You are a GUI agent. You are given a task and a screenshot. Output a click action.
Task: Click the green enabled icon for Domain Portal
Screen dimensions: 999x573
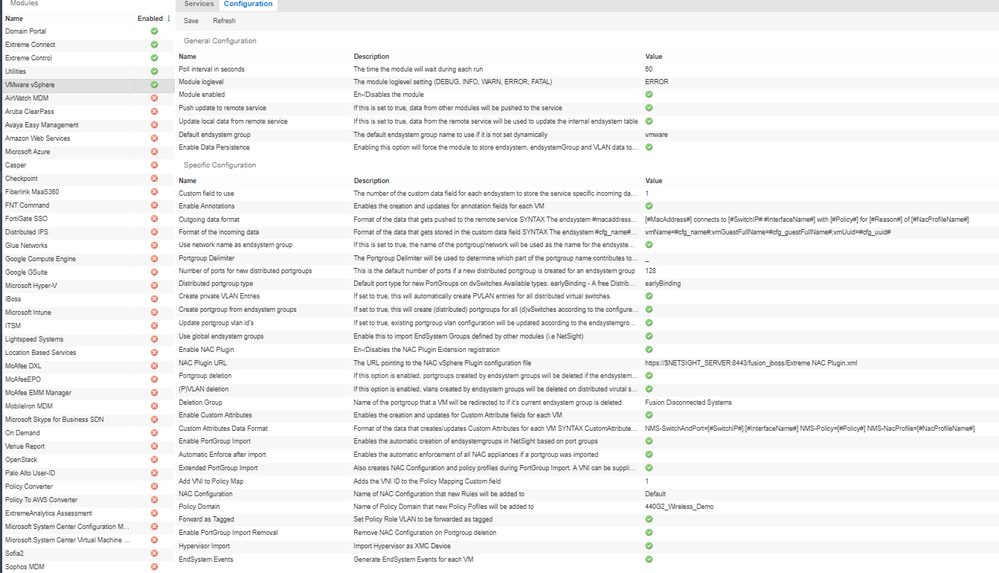pos(154,31)
